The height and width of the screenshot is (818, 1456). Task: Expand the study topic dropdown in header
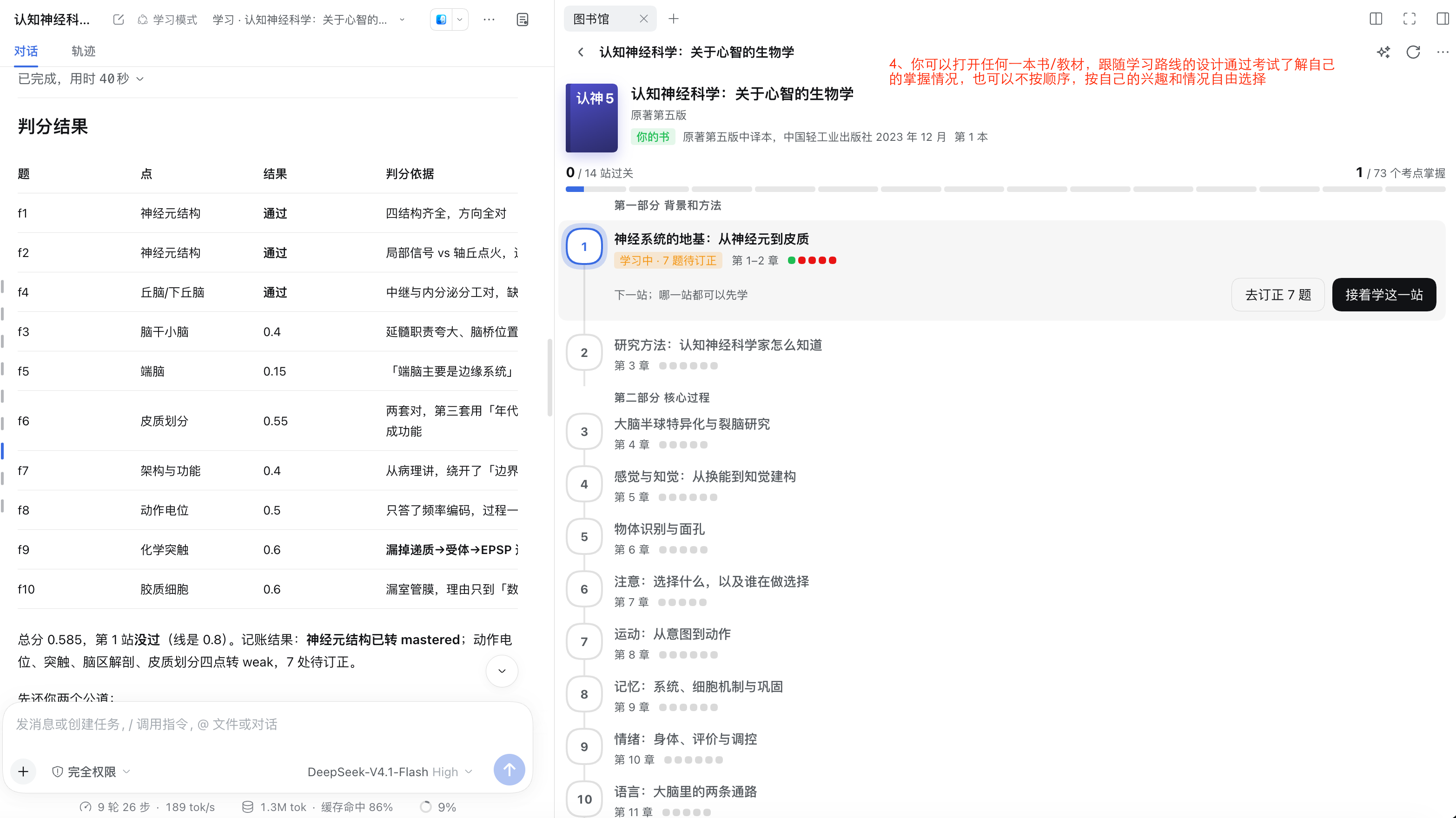(x=402, y=20)
